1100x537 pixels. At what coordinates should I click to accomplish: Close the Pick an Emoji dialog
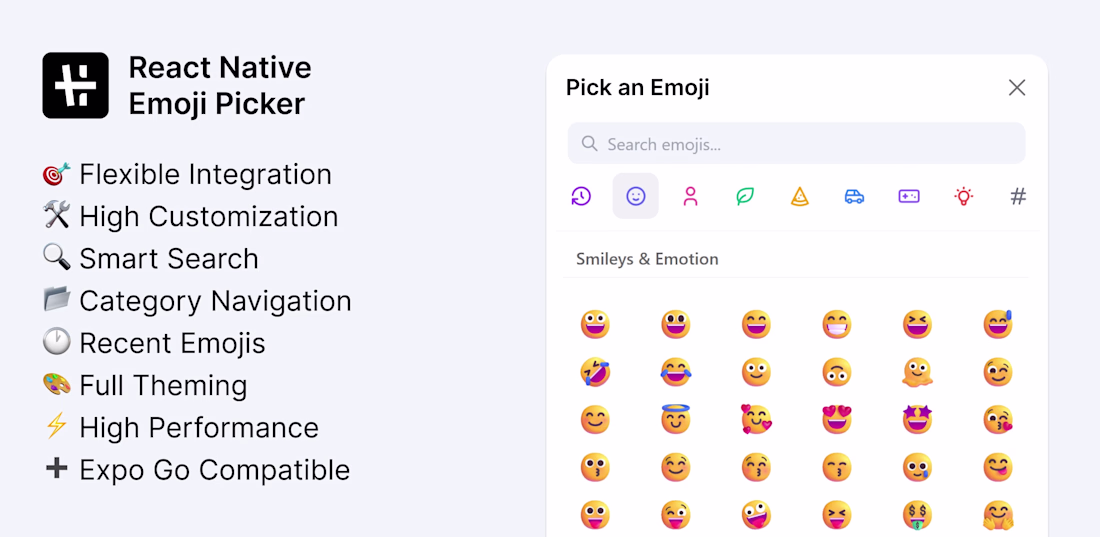(1017, 88)
